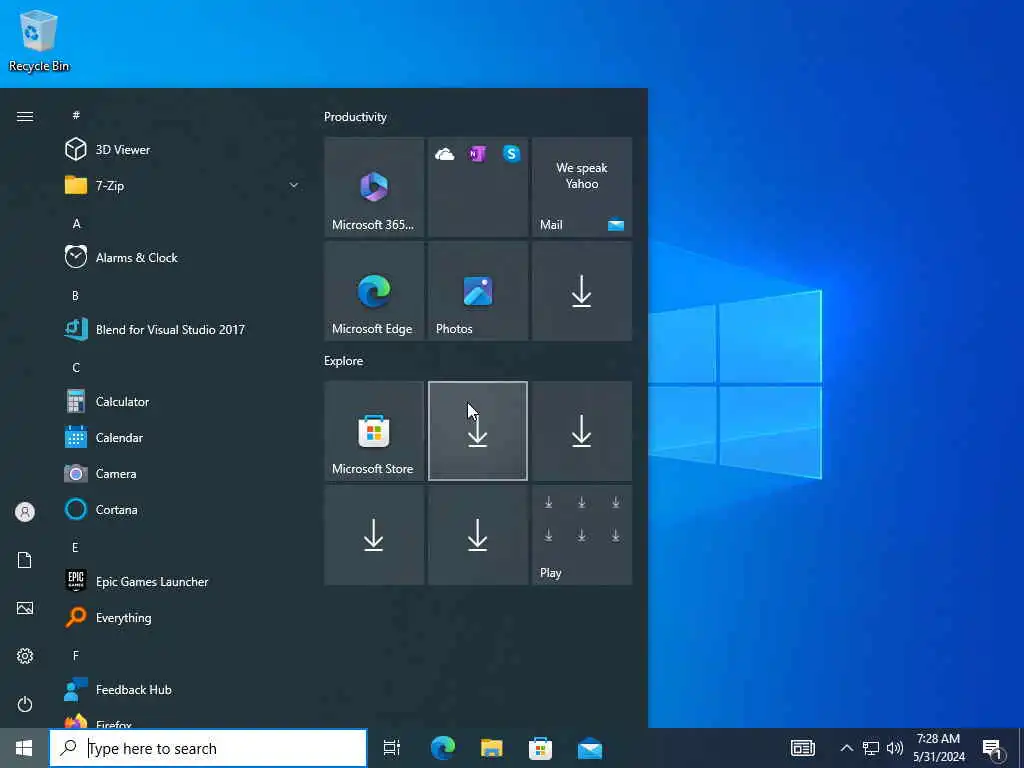Image resolution: width=1024 pixels, height=768 pixels.
Task: Click the Windows Start button
Action: point(24,748)
